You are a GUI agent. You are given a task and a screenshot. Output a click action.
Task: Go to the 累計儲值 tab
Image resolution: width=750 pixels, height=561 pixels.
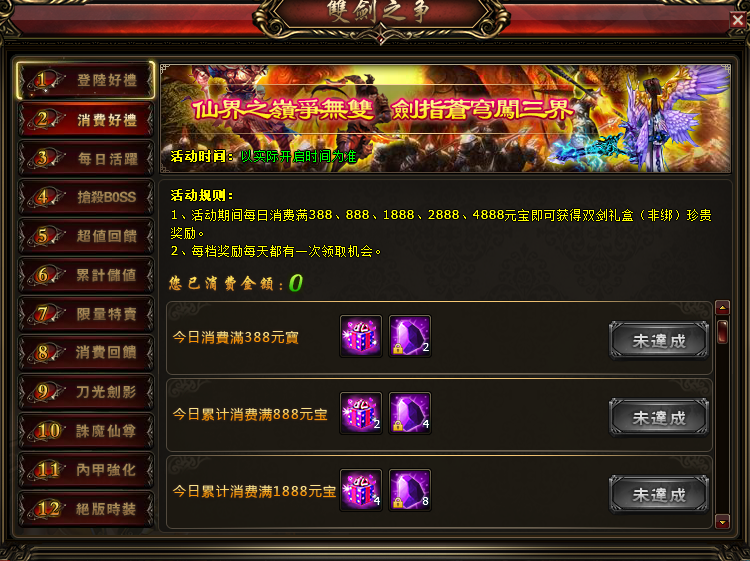point(86,275)
